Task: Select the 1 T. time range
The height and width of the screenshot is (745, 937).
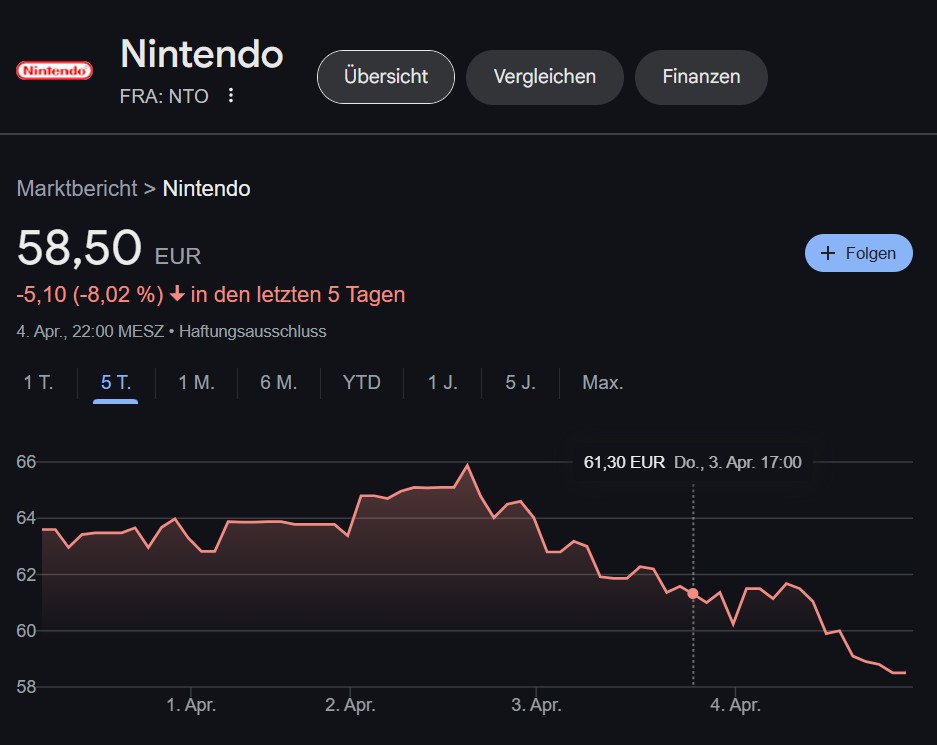Action: coord(38,382)
